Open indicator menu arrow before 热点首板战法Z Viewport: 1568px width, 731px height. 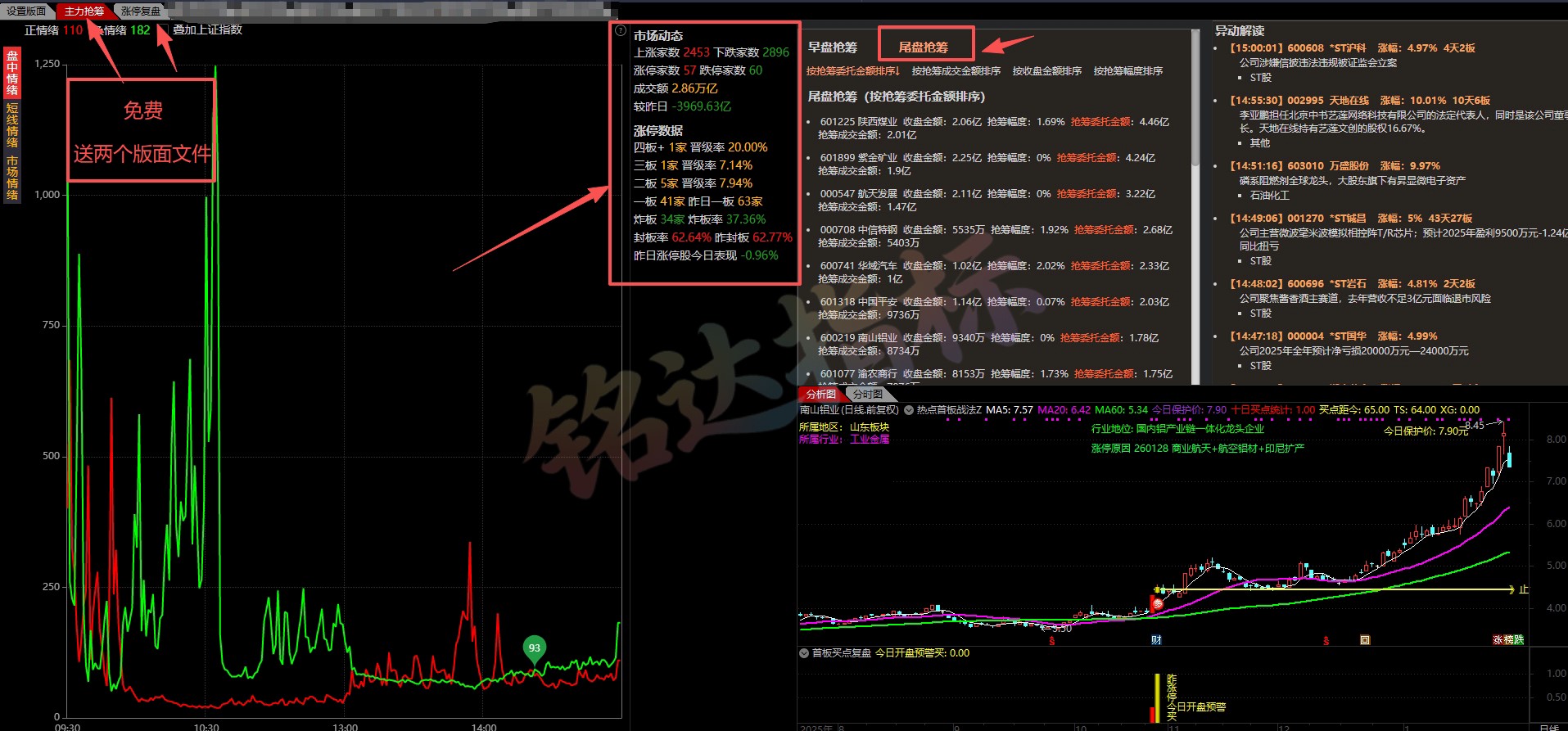coord(908,410)
